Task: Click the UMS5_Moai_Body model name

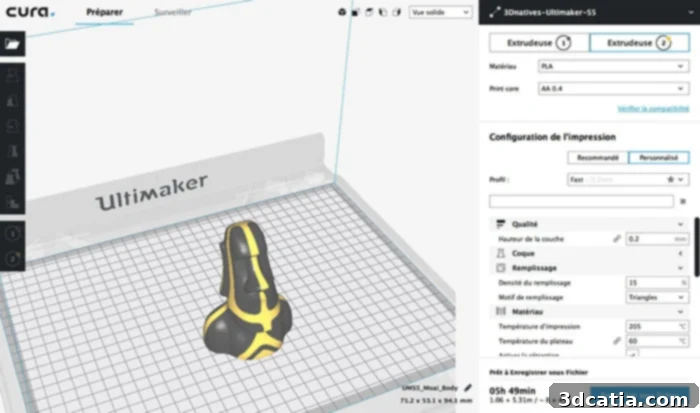Action: pos(429,388)
